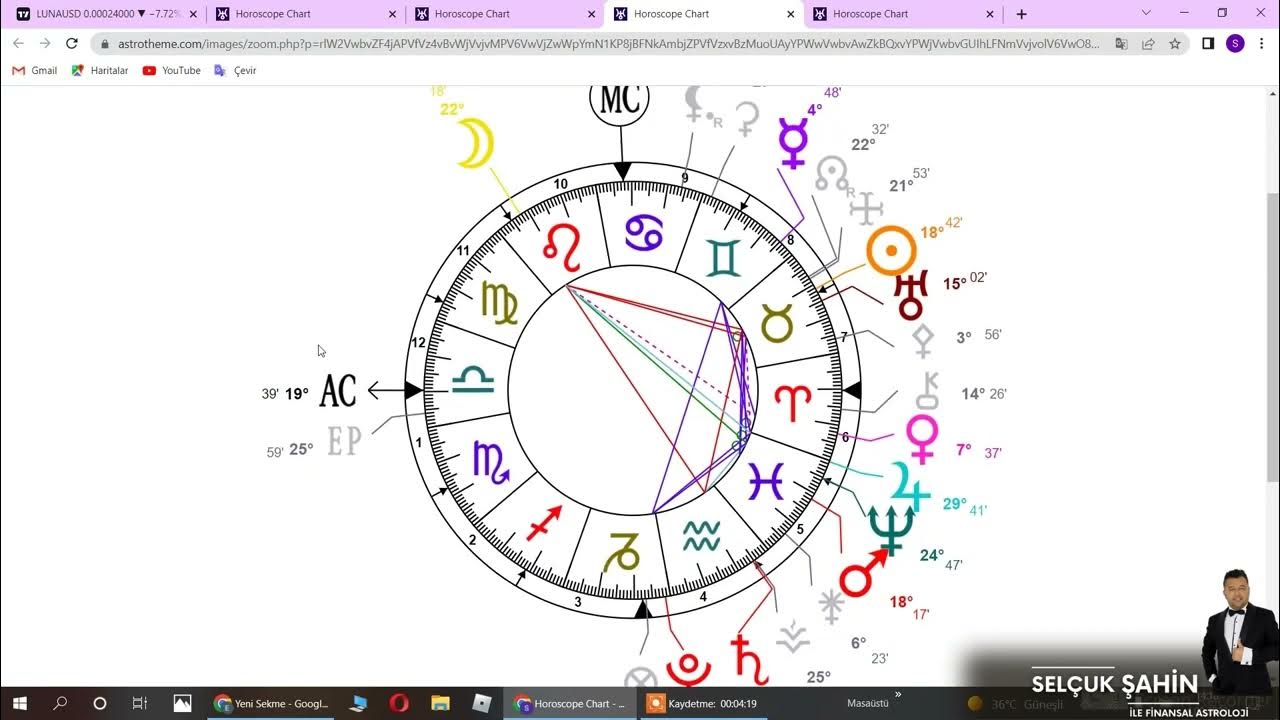Click the red Mars glyph
Screen dimensions: 1280x720
pyautogui.click(x=861, y=575)
